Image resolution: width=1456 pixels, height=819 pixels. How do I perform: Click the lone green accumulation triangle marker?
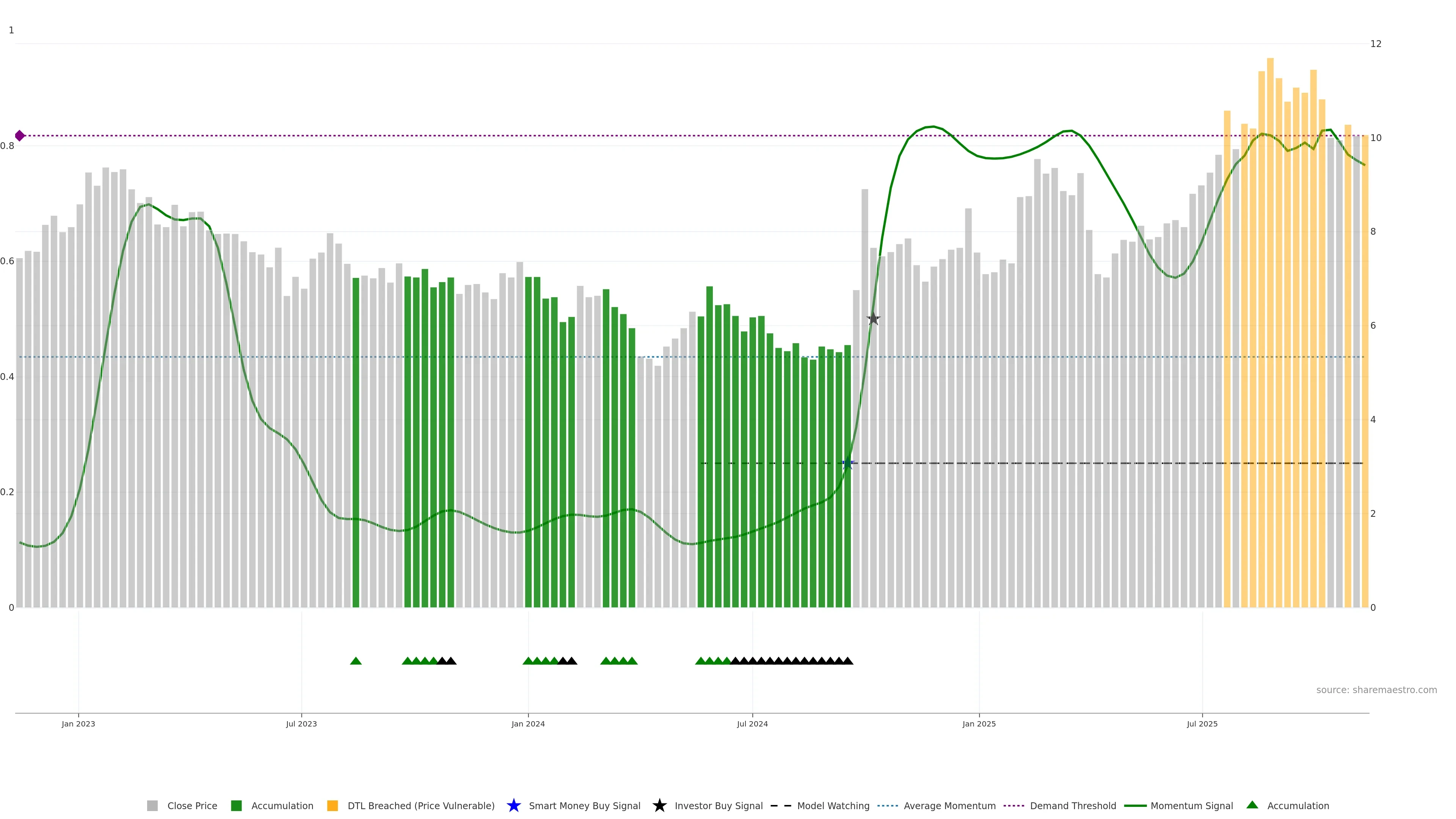click(x=356, y=661)
